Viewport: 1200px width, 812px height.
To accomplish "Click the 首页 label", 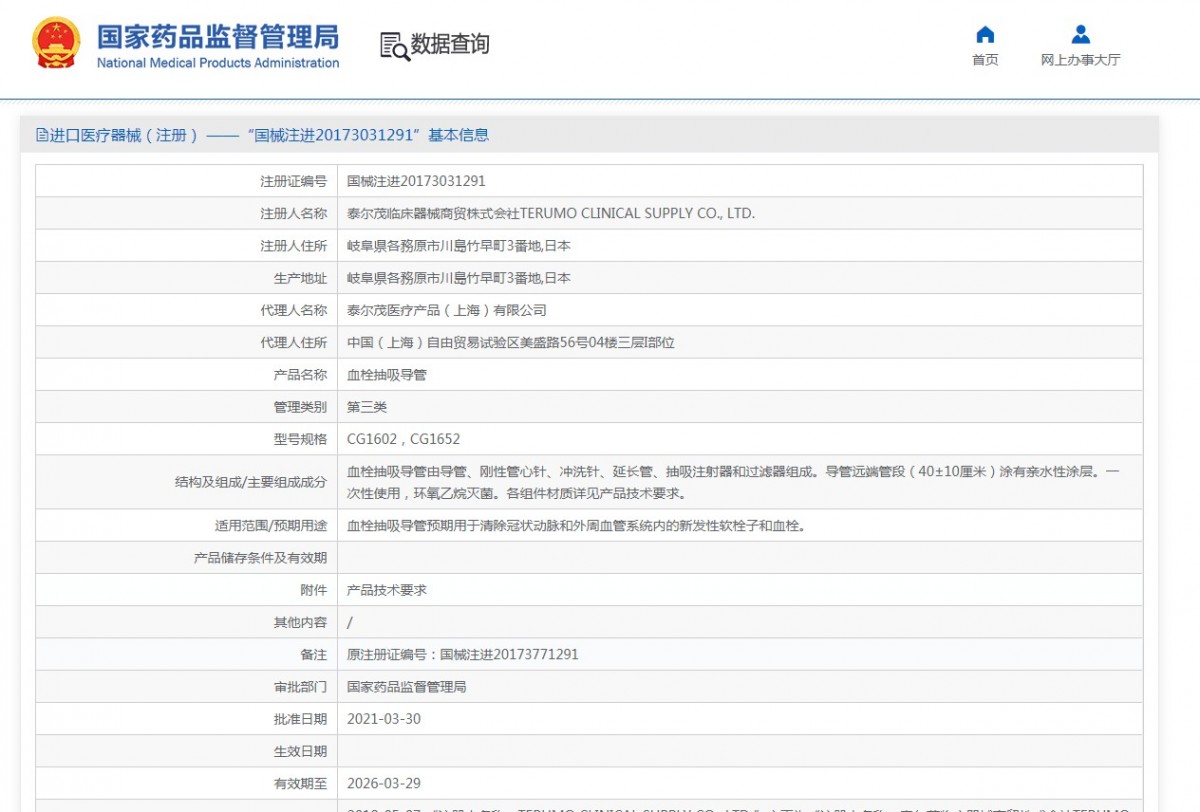I will coord(985,60).
